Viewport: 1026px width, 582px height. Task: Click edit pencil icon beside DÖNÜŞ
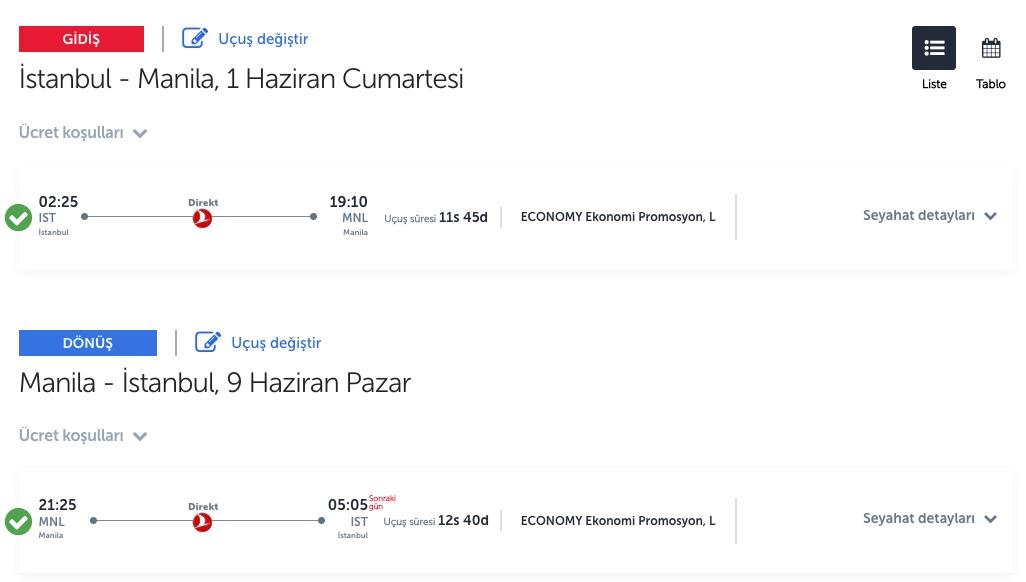tap(207, 342)
